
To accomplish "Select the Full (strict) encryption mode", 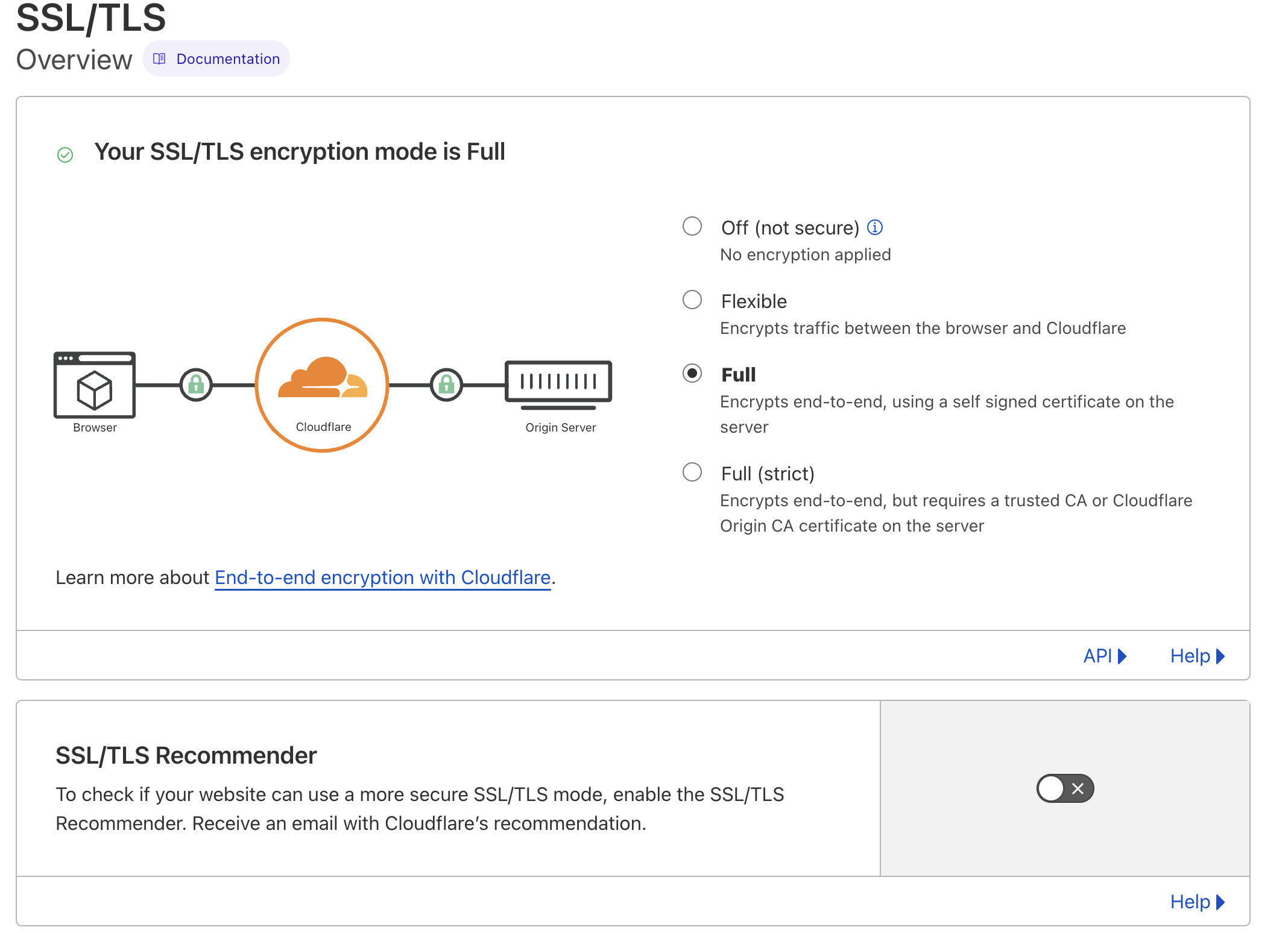I will [x=692, y=473].
